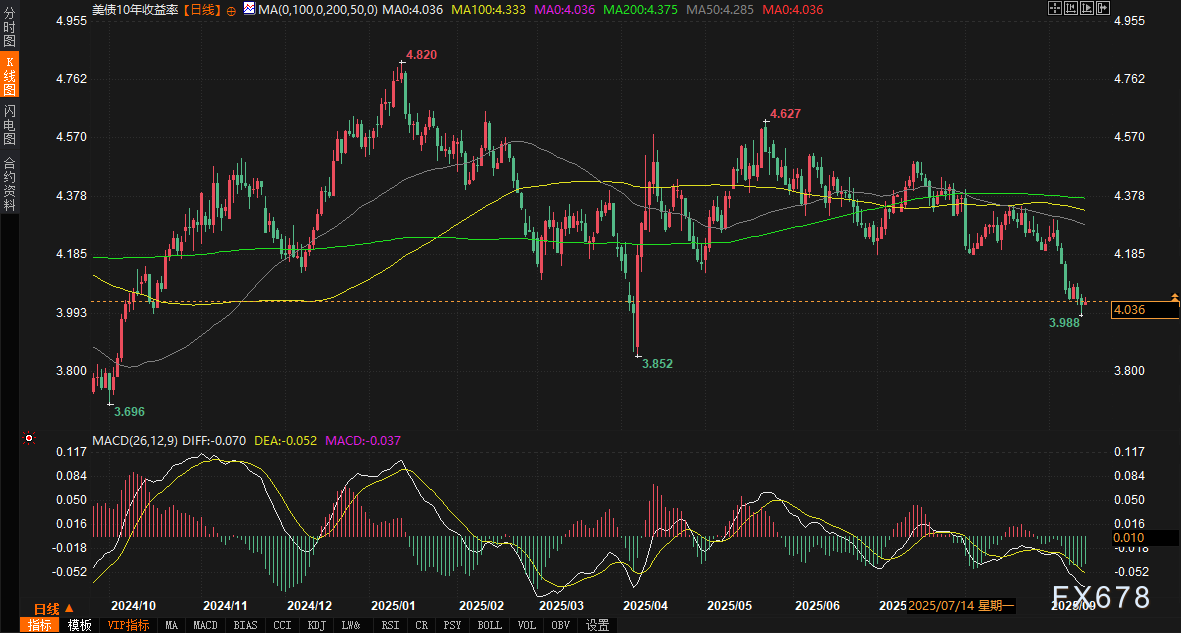This screenshot has width=1181, height=633.
Task: Click the MA indicator chart icon beside MA(0,100,0,200,50,0)
Action: coord(248,9)
